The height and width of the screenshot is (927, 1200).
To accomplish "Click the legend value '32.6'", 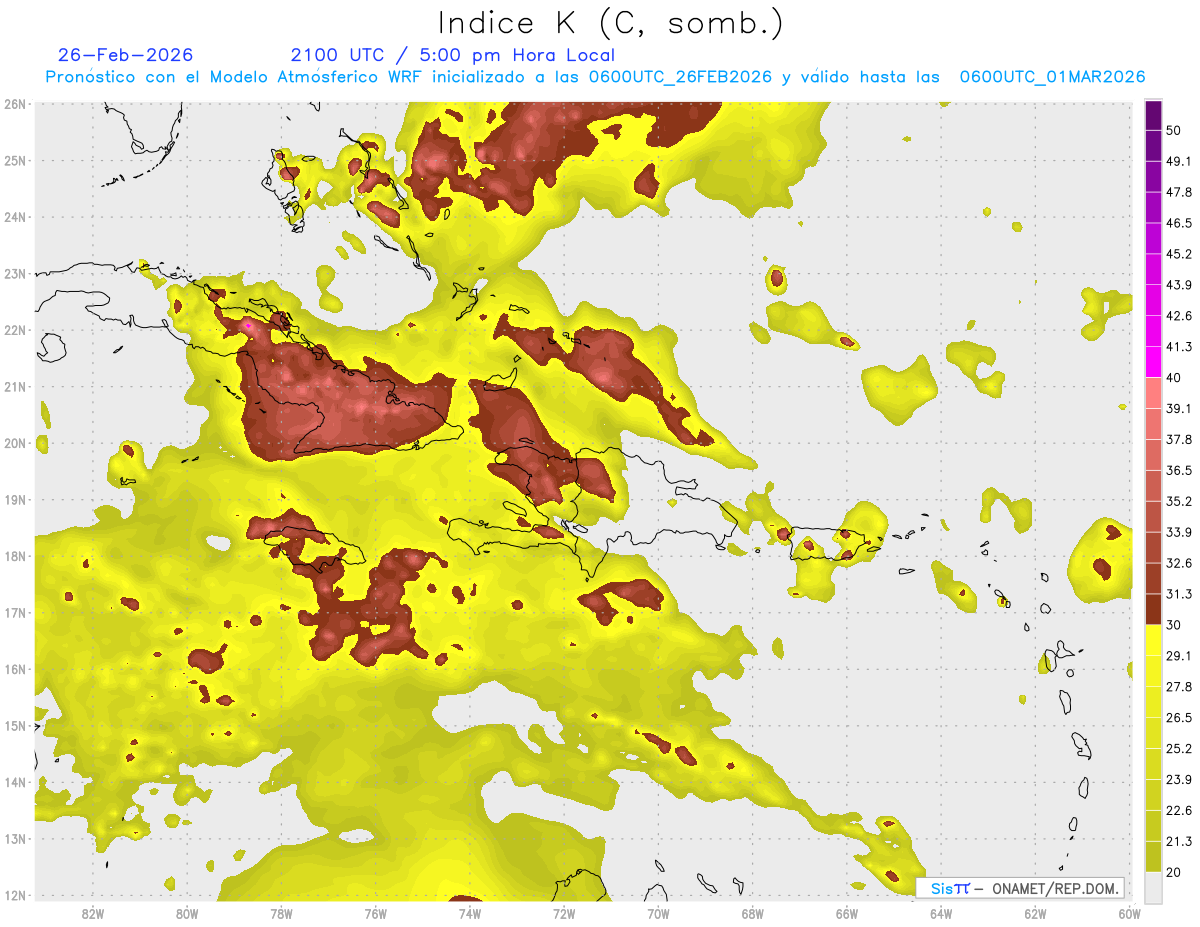I will coord(1179,563).
